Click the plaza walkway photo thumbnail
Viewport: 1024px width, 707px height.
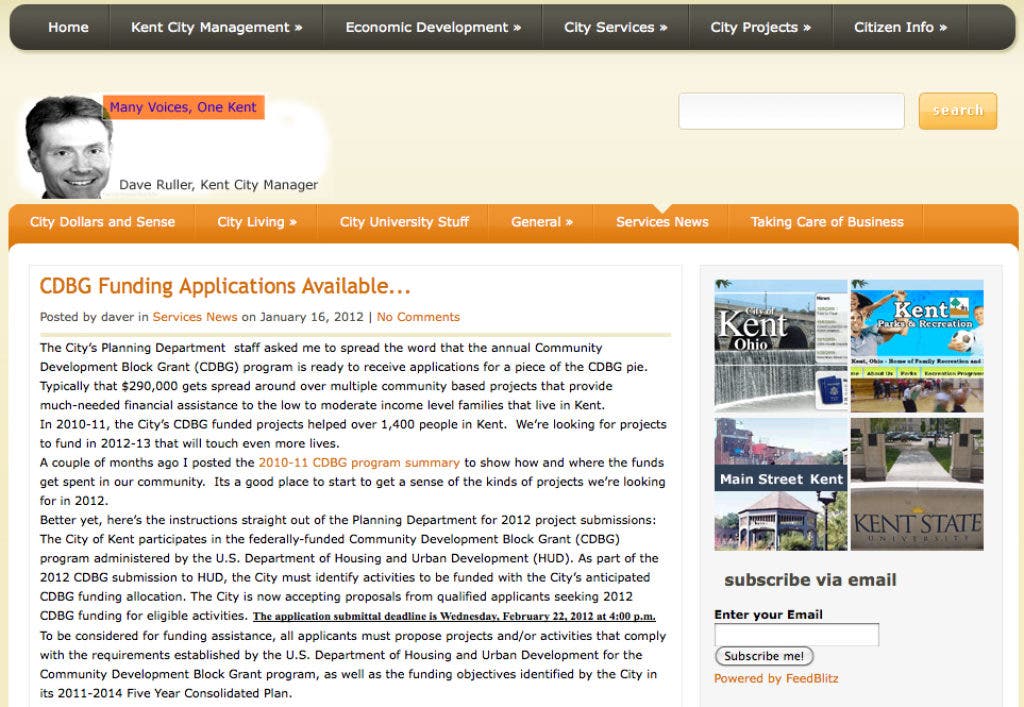click(x=916, y=450)
